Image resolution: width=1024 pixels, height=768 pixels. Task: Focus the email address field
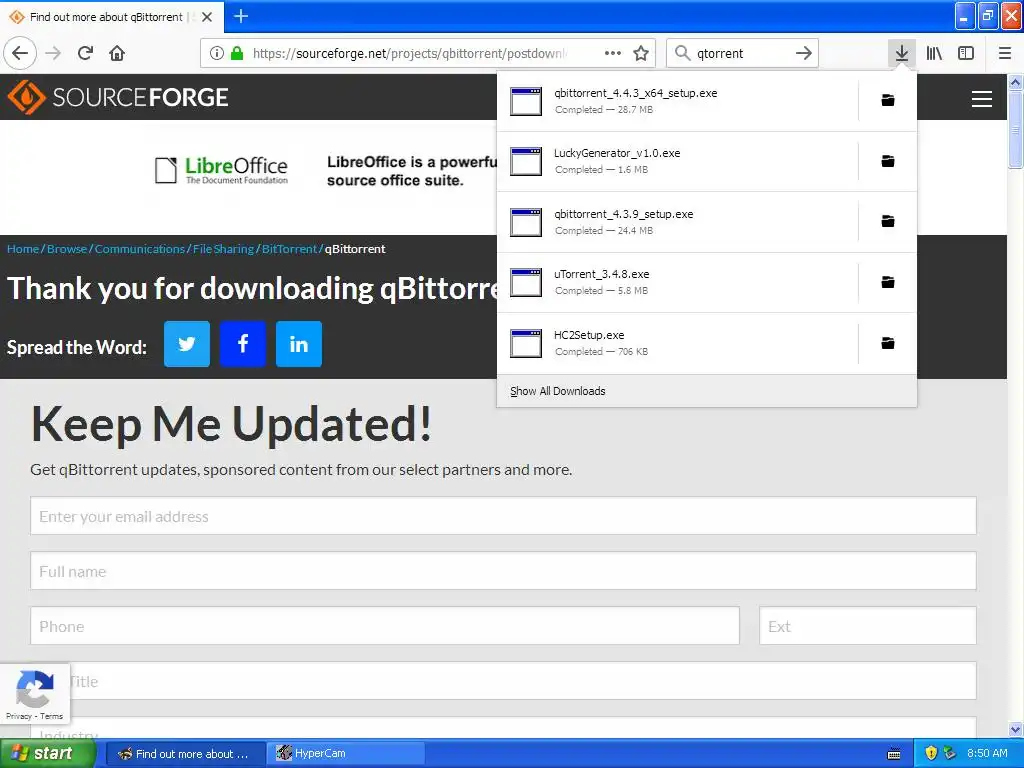click(x=503, y=516)
